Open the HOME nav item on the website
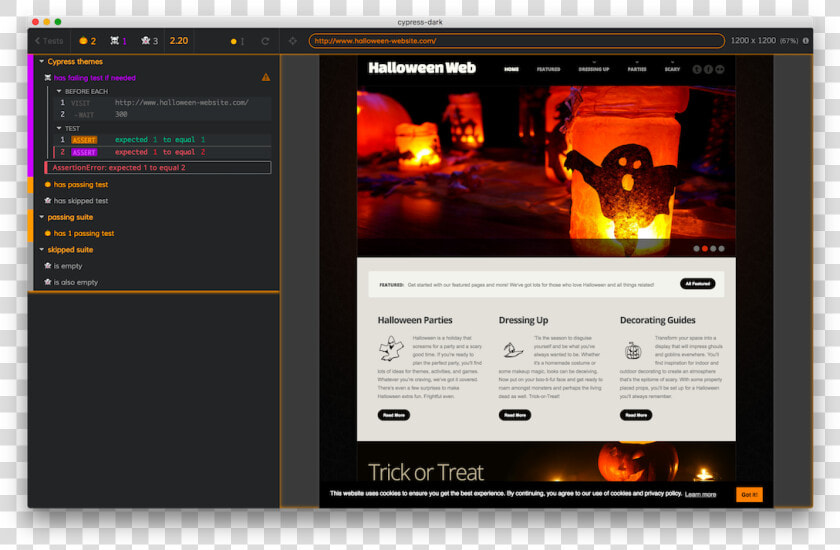The width and height of the screenshot is (840, 550). click(511, 69)
